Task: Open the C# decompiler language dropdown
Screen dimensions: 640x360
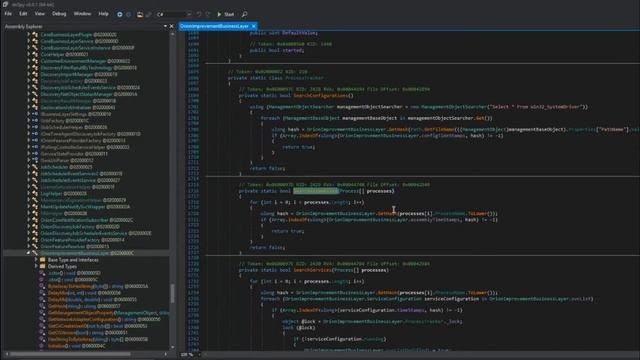Action: tap(173, 14)
